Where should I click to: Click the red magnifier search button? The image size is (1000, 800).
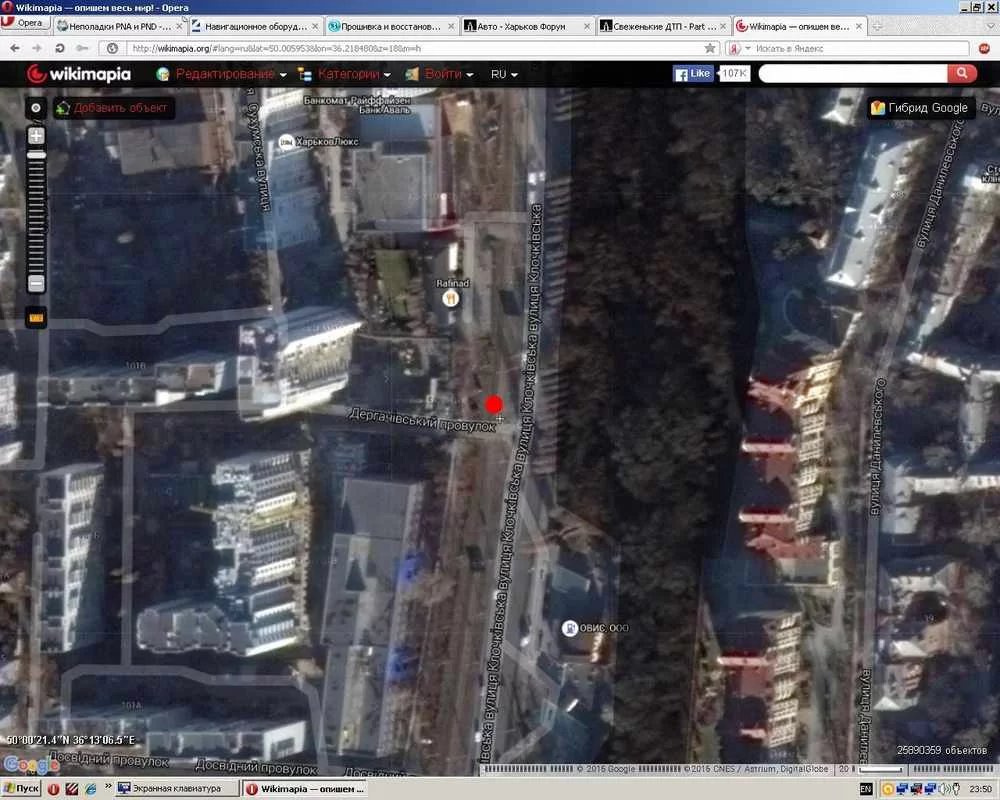tap(962, 74)
